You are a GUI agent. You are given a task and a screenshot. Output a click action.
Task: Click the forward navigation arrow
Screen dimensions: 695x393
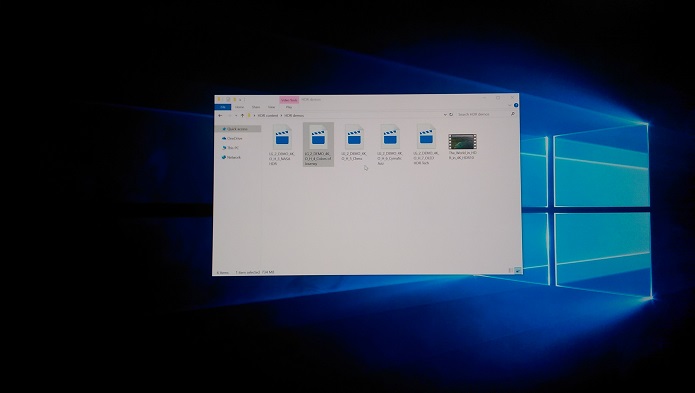pyautogui.click(x=230, y=115)
